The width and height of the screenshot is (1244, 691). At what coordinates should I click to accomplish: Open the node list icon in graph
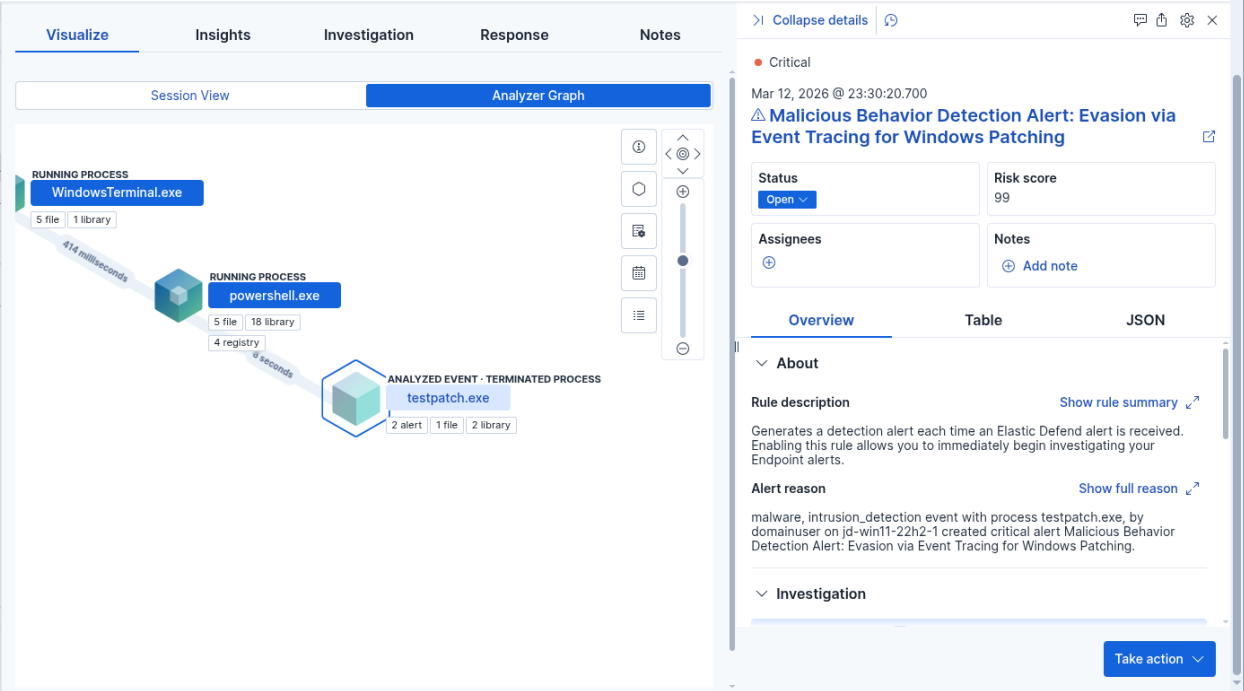[639, 315]
